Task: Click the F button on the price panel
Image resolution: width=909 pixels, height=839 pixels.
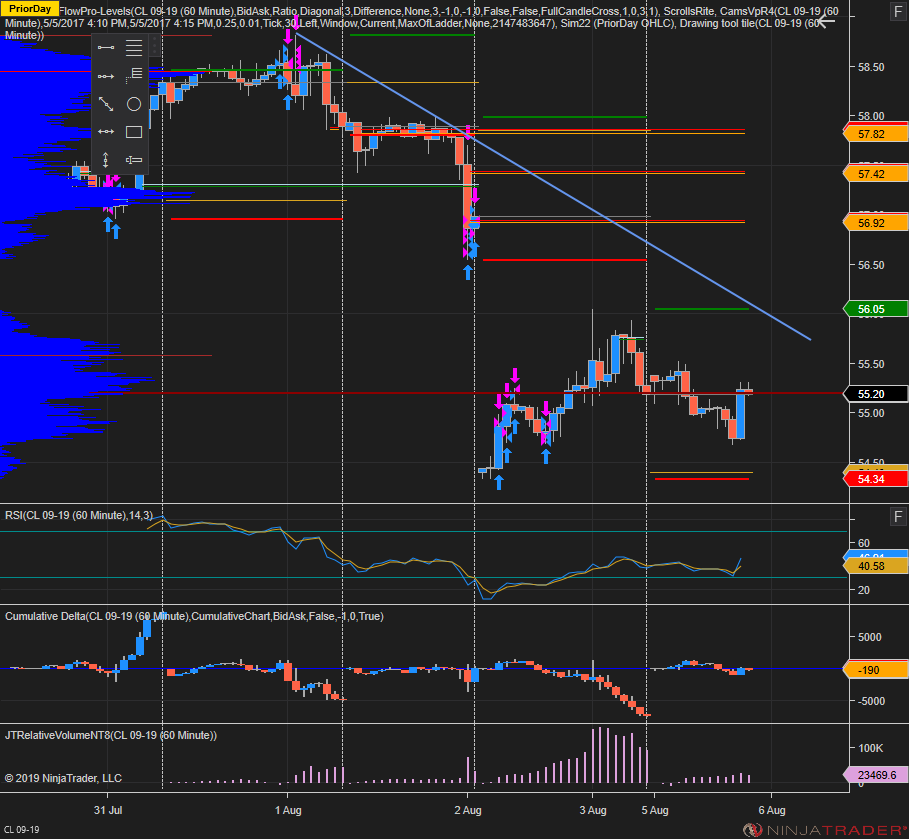Action: pyautogui.click(x=898, y=12)
